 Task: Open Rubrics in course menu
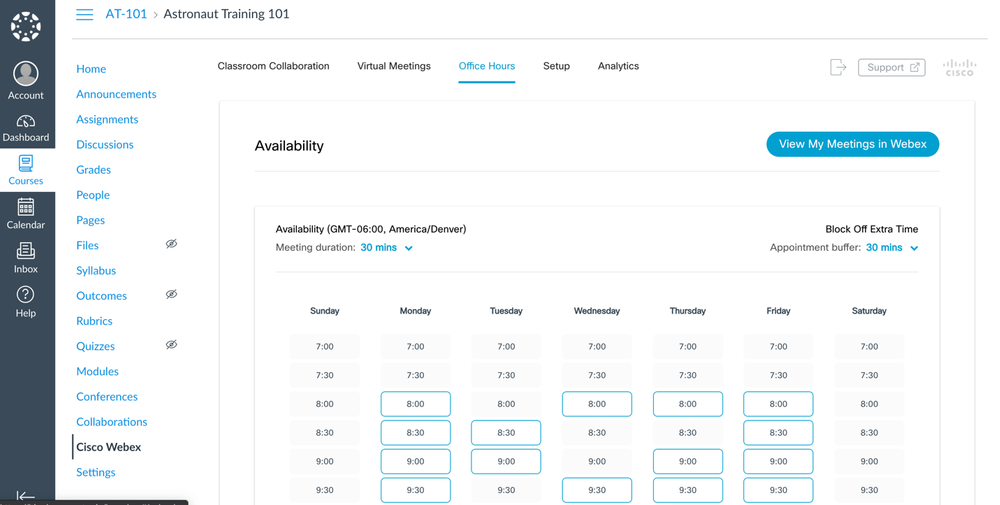(x=94, y=321)
